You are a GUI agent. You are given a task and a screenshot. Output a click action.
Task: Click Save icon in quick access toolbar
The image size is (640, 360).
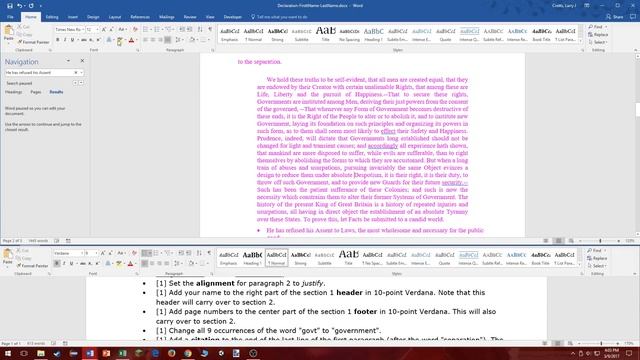(x=10, y=6)
